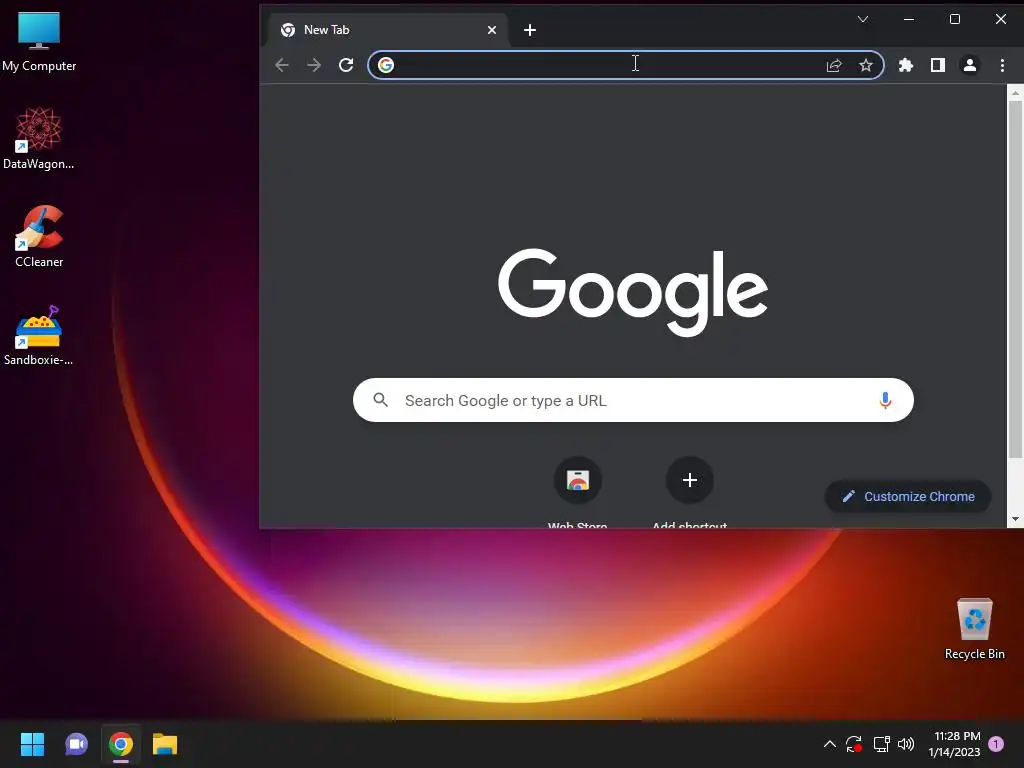Screen dimensions: 1024x768
Task: Click the Search Google or type a URL box
Action: [x=633, y=400]
